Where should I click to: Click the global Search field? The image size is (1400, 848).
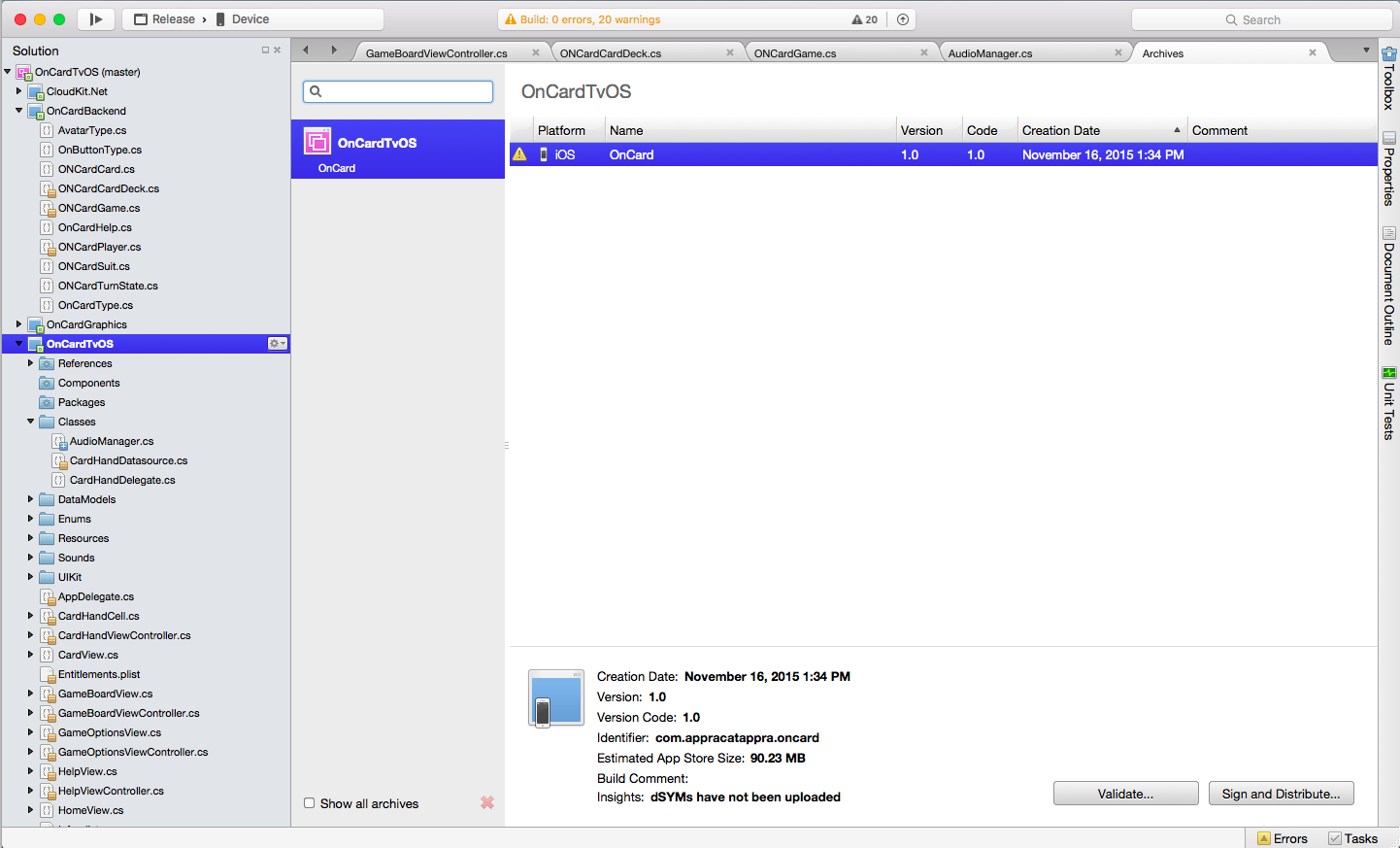(1261, 19)
